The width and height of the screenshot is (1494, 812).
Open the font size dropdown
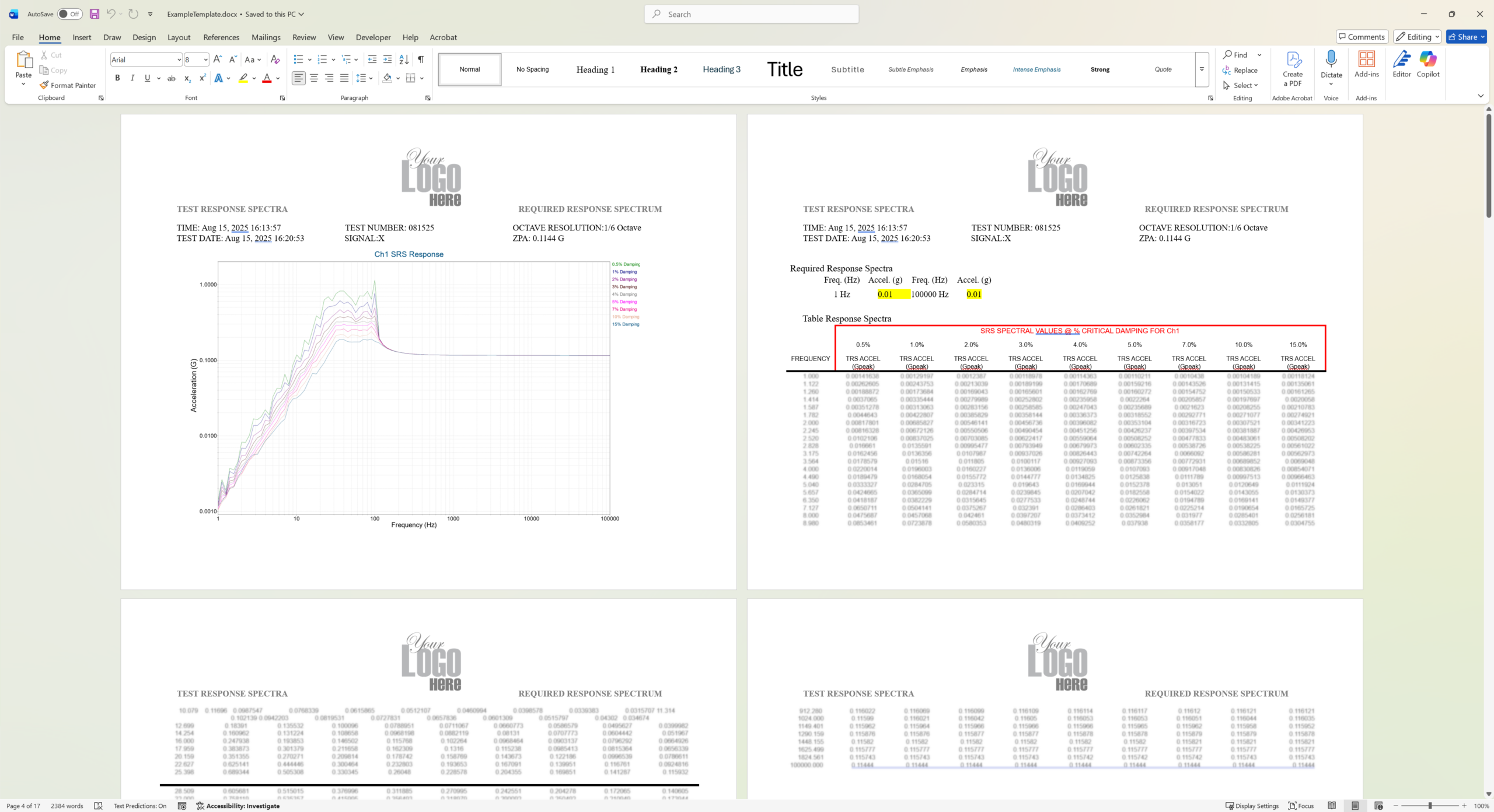click(x=205, y=60)
